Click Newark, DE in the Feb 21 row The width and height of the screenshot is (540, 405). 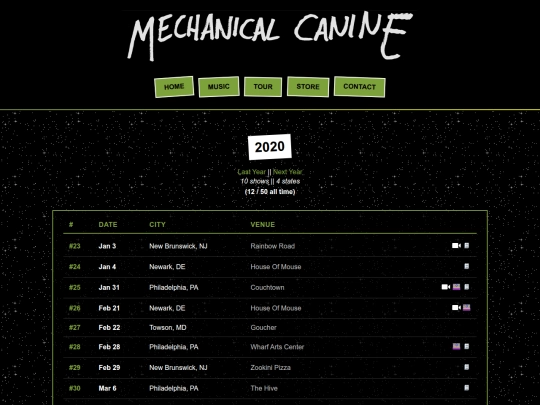[167, 308]
